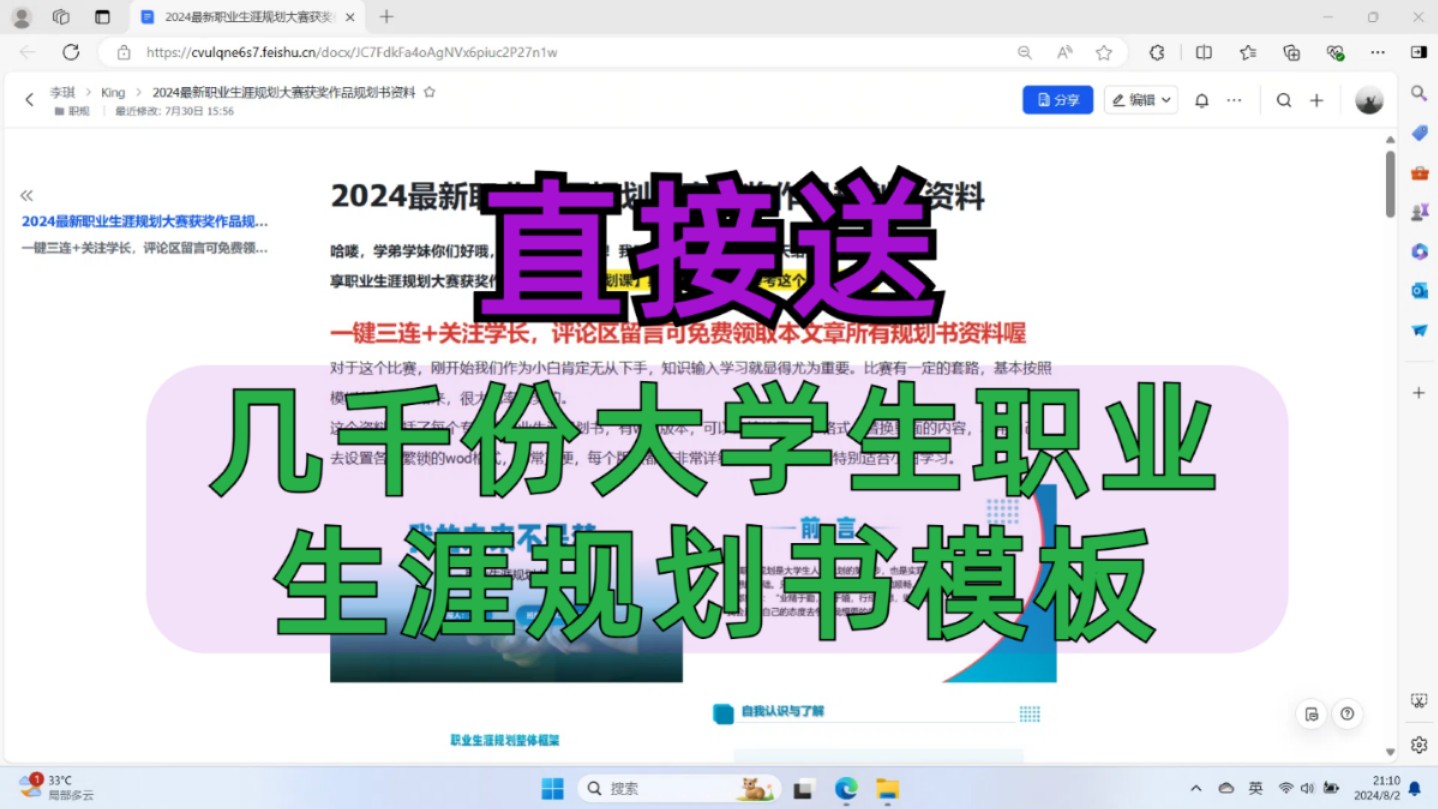Create new document with plus icon

1317,100
